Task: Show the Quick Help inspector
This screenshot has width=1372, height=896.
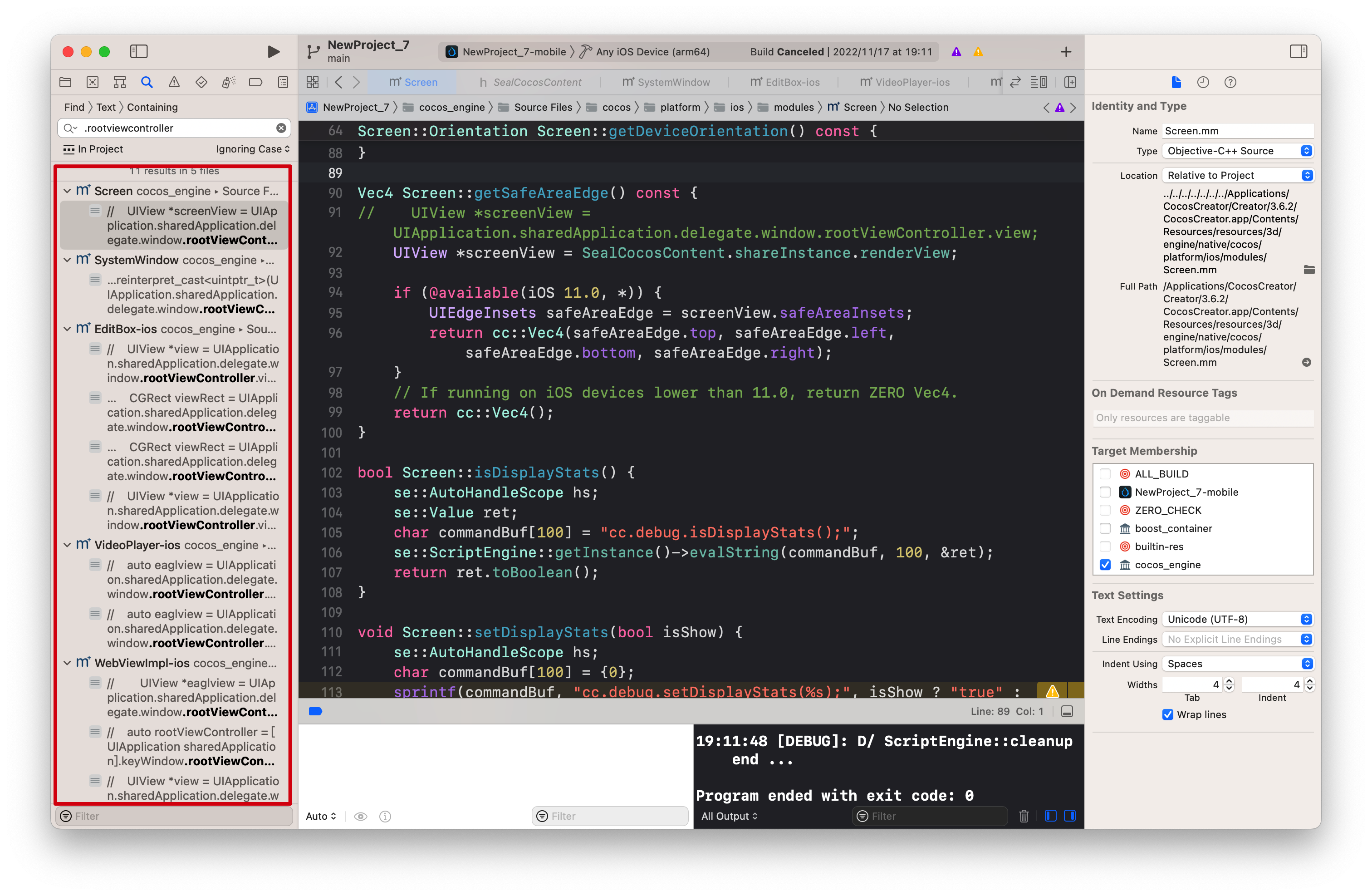Action: pyautogui.click(x=1230, y=82)
